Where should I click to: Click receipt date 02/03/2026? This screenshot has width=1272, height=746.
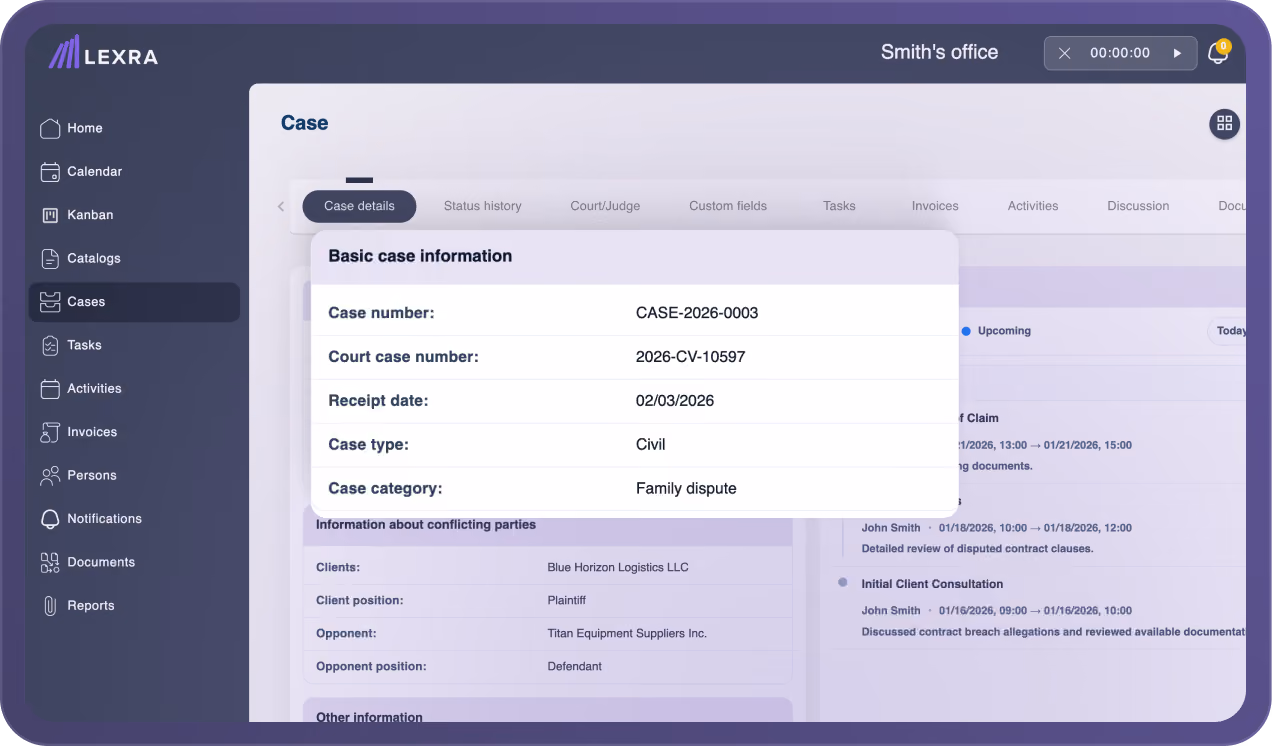[x=675, y=401]
